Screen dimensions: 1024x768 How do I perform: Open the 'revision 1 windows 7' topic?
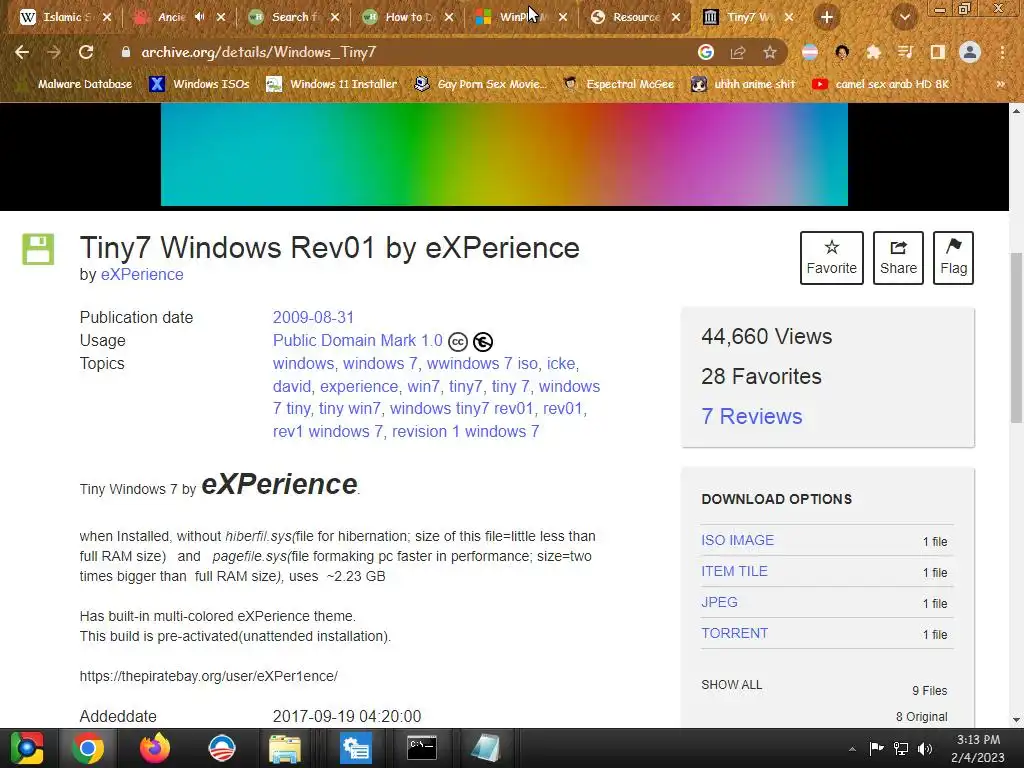pyautogui.click(x=466, y=432)
